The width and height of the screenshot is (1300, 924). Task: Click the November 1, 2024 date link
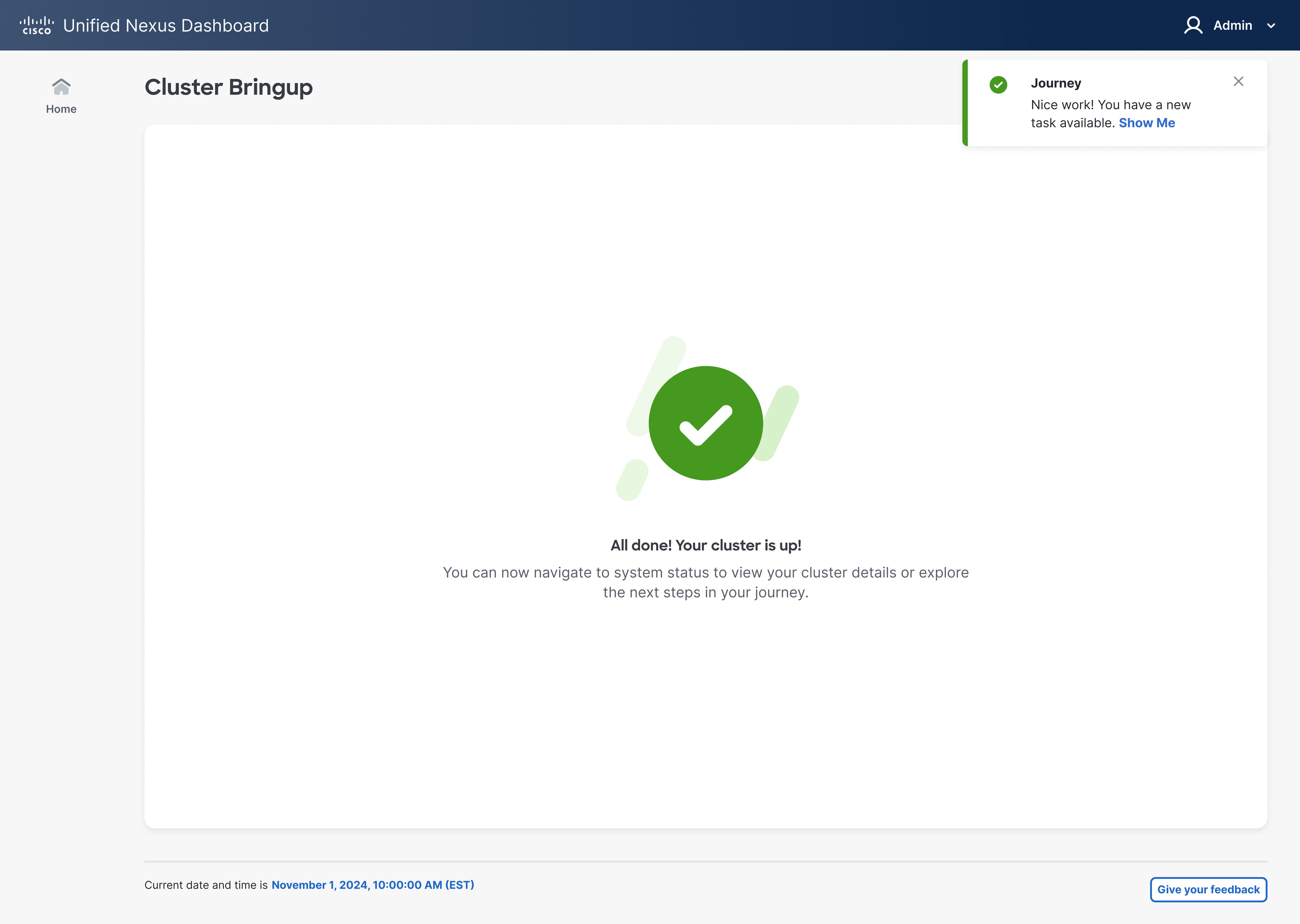point(373,885)
